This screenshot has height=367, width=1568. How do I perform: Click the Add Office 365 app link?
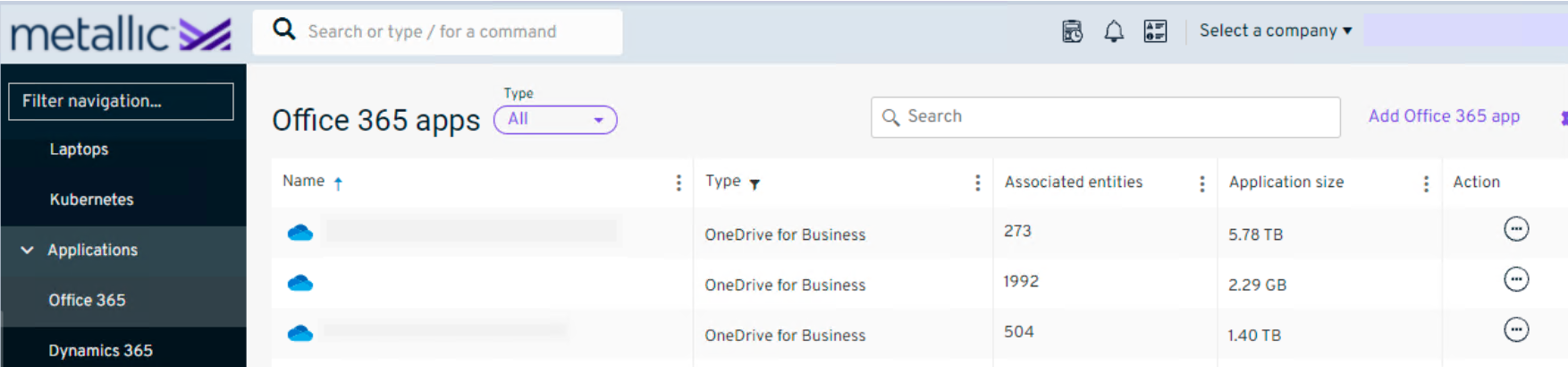coord(1443,116)
